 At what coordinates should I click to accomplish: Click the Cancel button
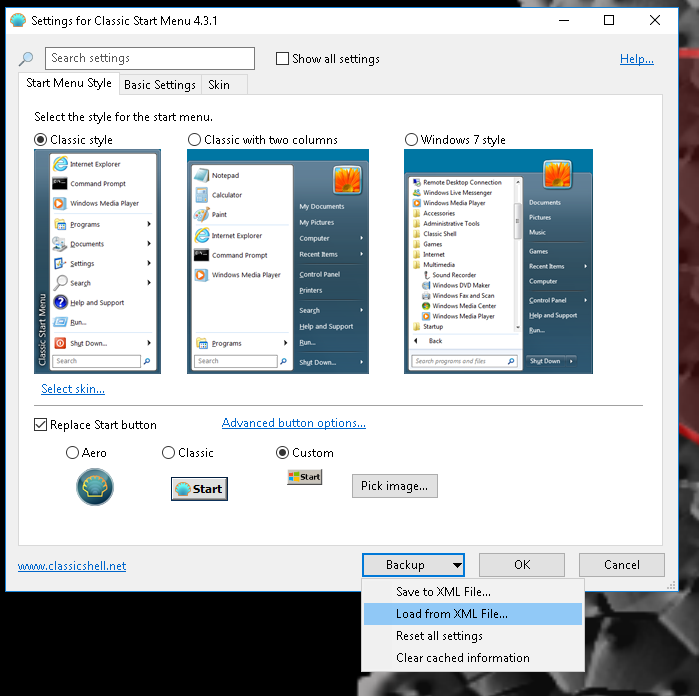click(x=622, y=565)
